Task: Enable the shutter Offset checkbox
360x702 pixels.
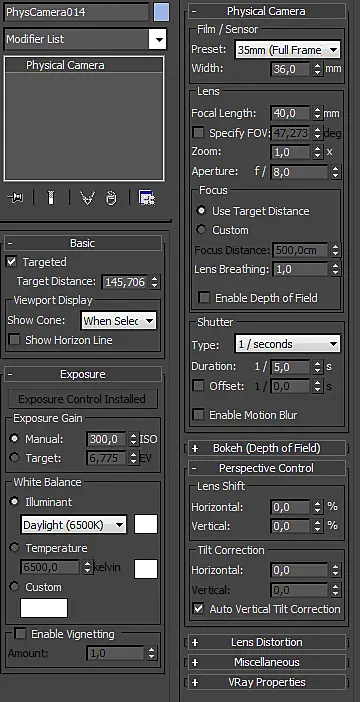Action: (x=198, y=386)
